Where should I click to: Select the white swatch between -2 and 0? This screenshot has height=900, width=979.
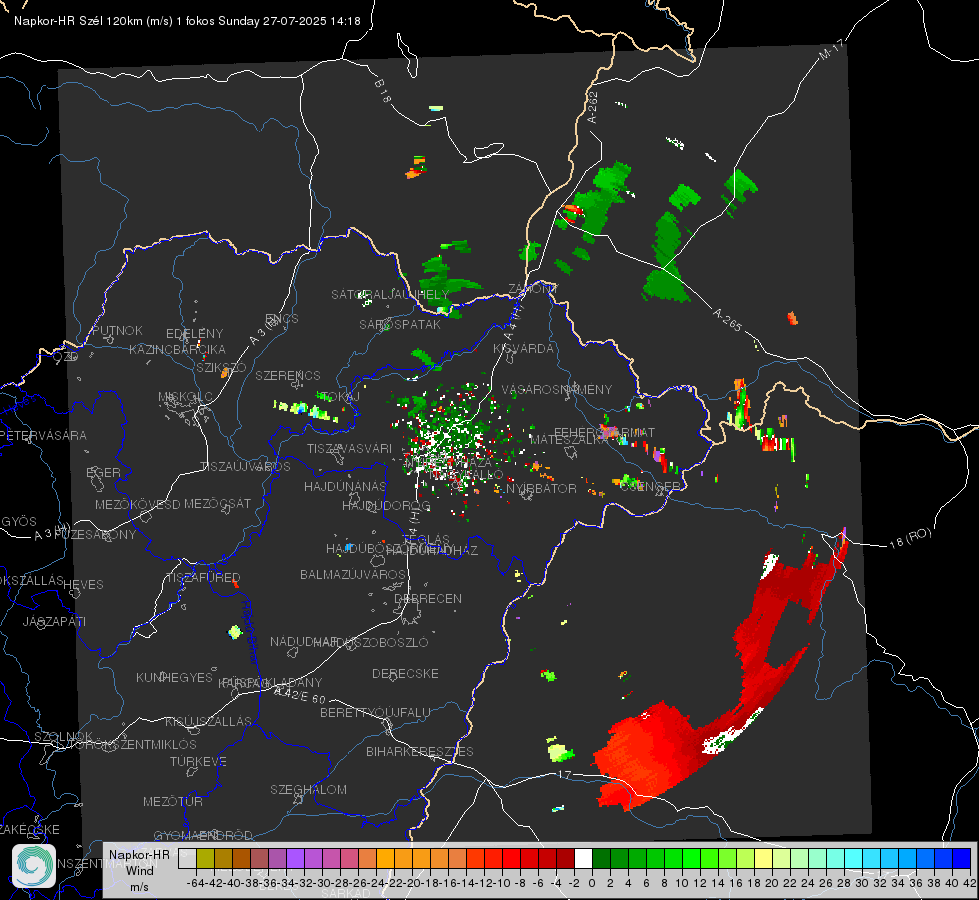[583, 859]
